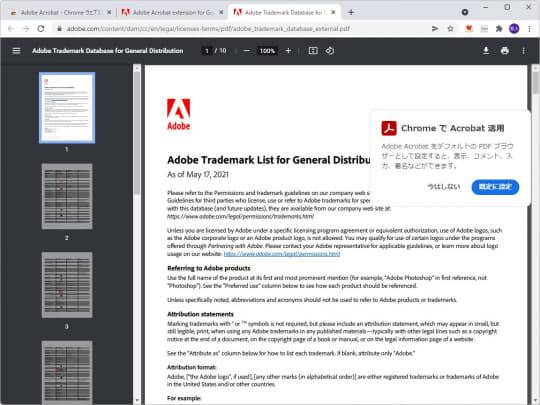
Task: Click the heading "Adobe Trademark List for General Distribu"
Action: click(269, 160)
